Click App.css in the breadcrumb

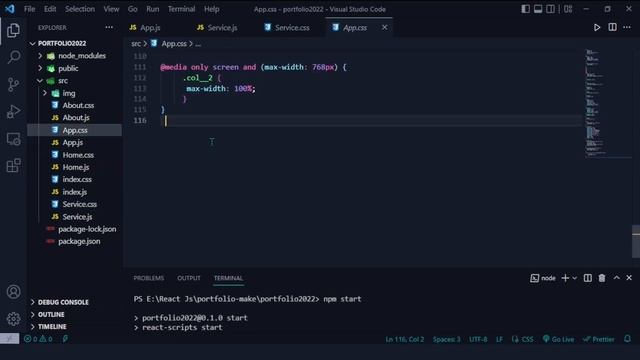click(173, 44)
